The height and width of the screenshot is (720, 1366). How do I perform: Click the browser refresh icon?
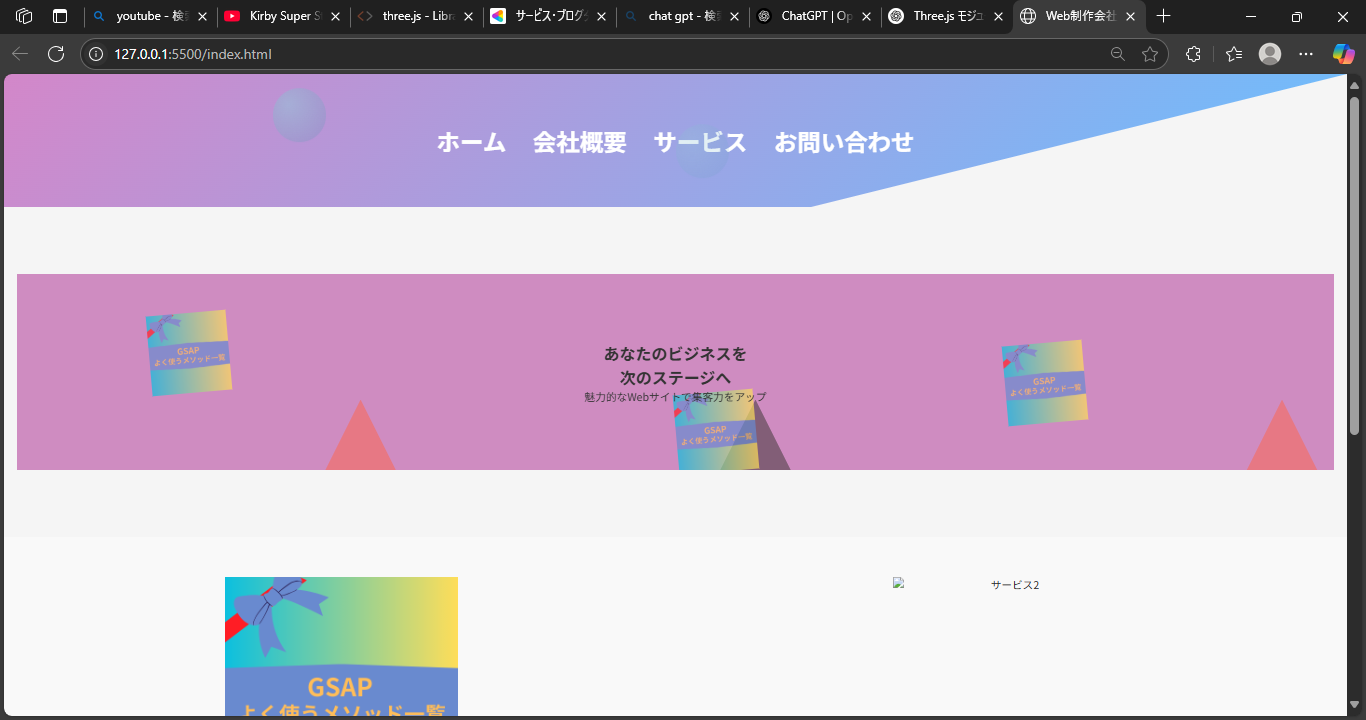point(57,53)
